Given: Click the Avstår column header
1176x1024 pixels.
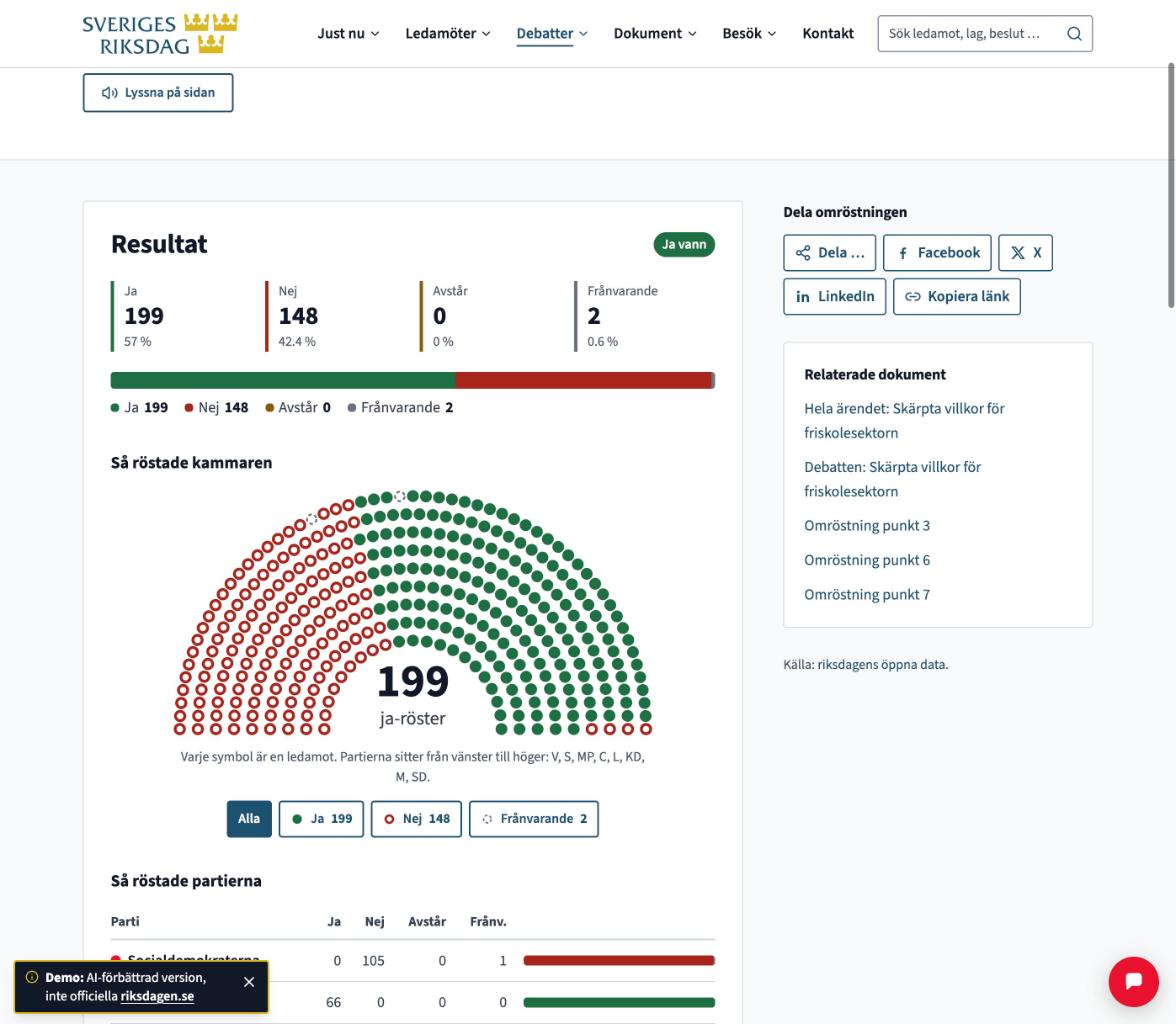Looking at the screenshot, I should [x=427, y=922].
